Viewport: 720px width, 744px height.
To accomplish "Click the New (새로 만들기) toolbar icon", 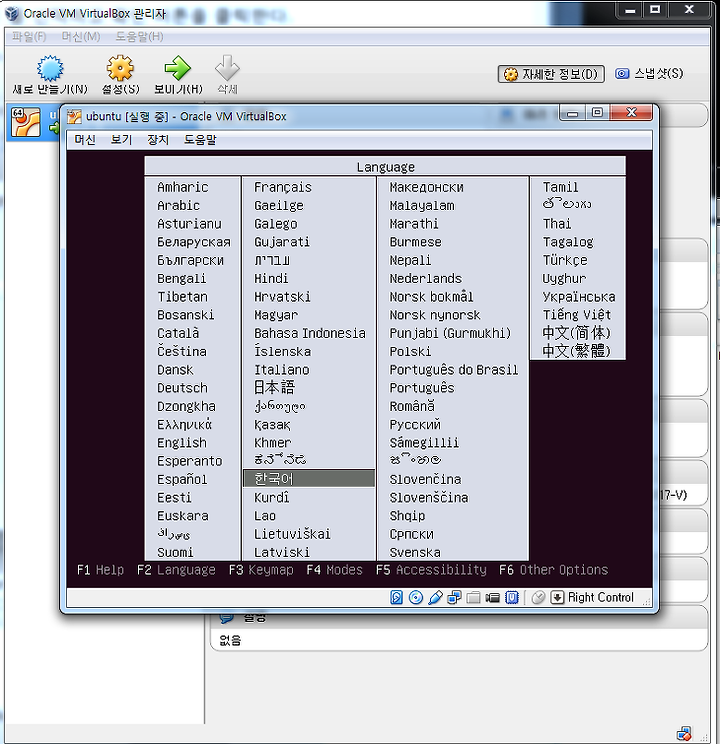I will [x=50, y=69].
